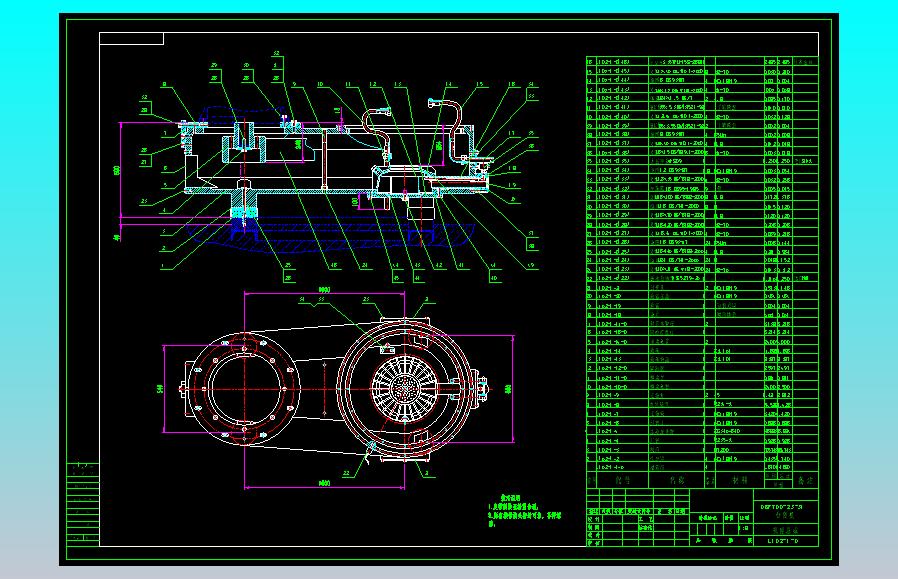Screen dimensions: 898x579
Task: Click the 材料 header of the parts list
Action: point(739,480)
